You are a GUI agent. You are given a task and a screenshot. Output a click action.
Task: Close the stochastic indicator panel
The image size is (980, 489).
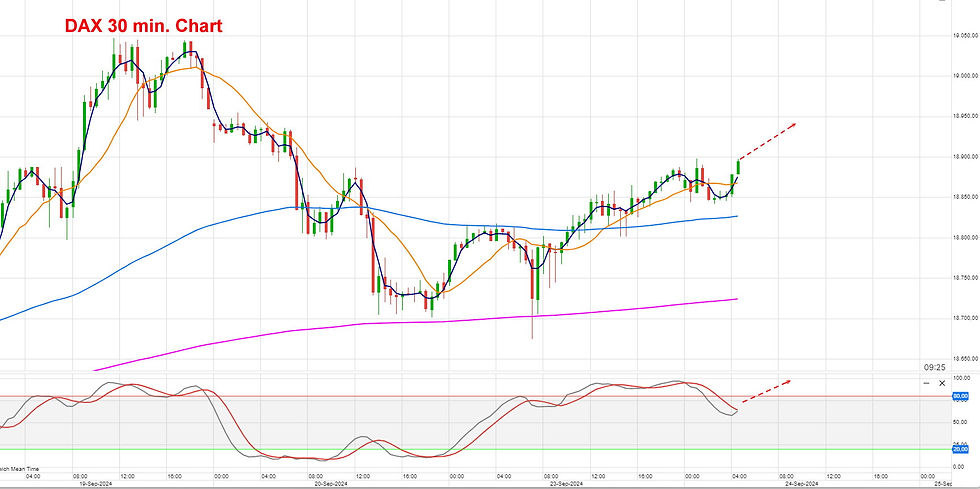[x=942, y=383]
